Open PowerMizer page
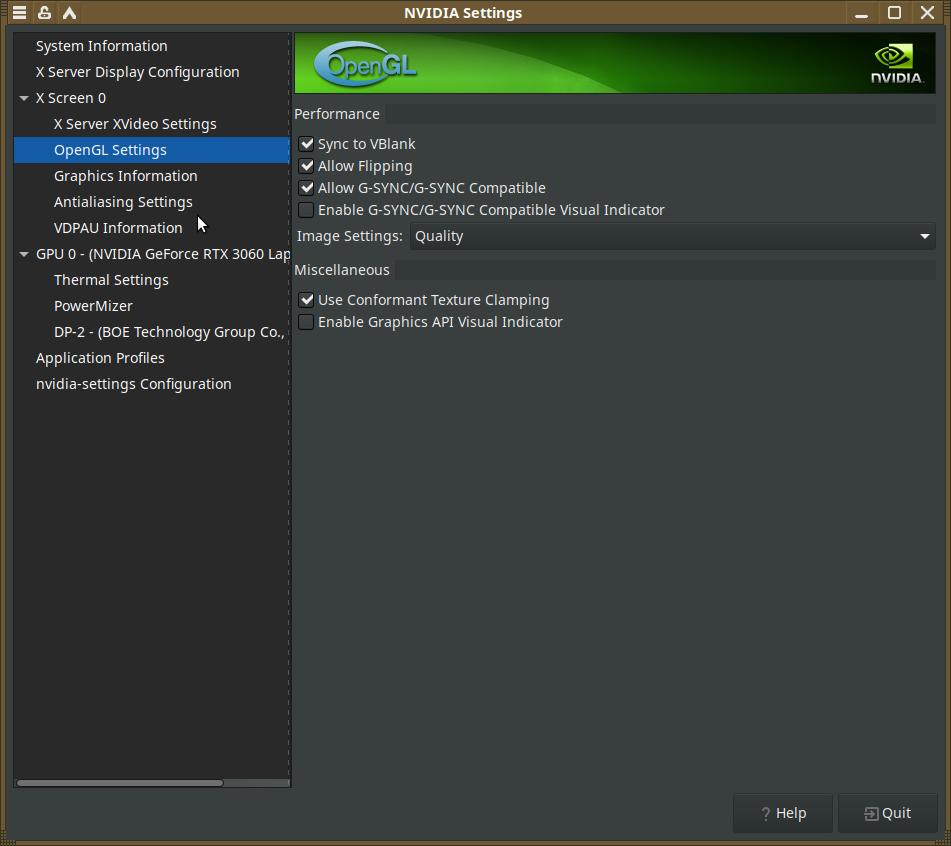The width and height of the screenshot is (951, 846). tap(93, 306)
